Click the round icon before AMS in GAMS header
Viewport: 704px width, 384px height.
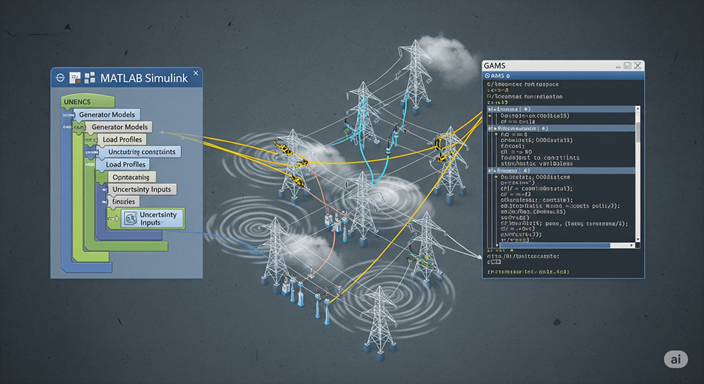coord(488,76)
